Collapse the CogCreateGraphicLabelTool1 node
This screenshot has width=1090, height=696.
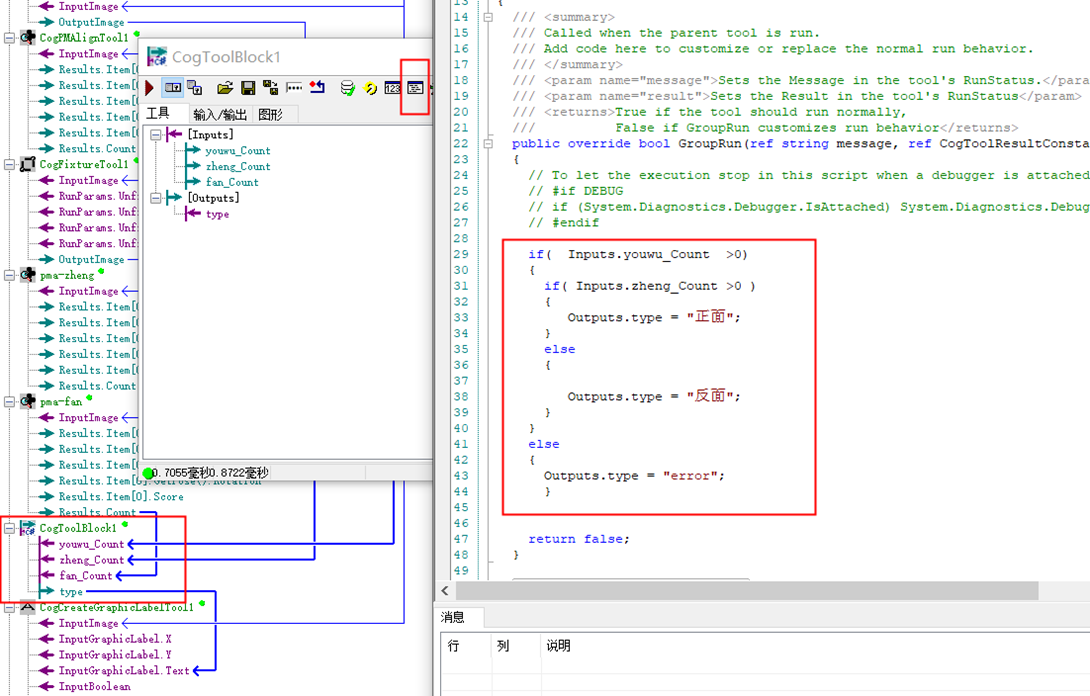pyautogui.click(x=9, y=607)
